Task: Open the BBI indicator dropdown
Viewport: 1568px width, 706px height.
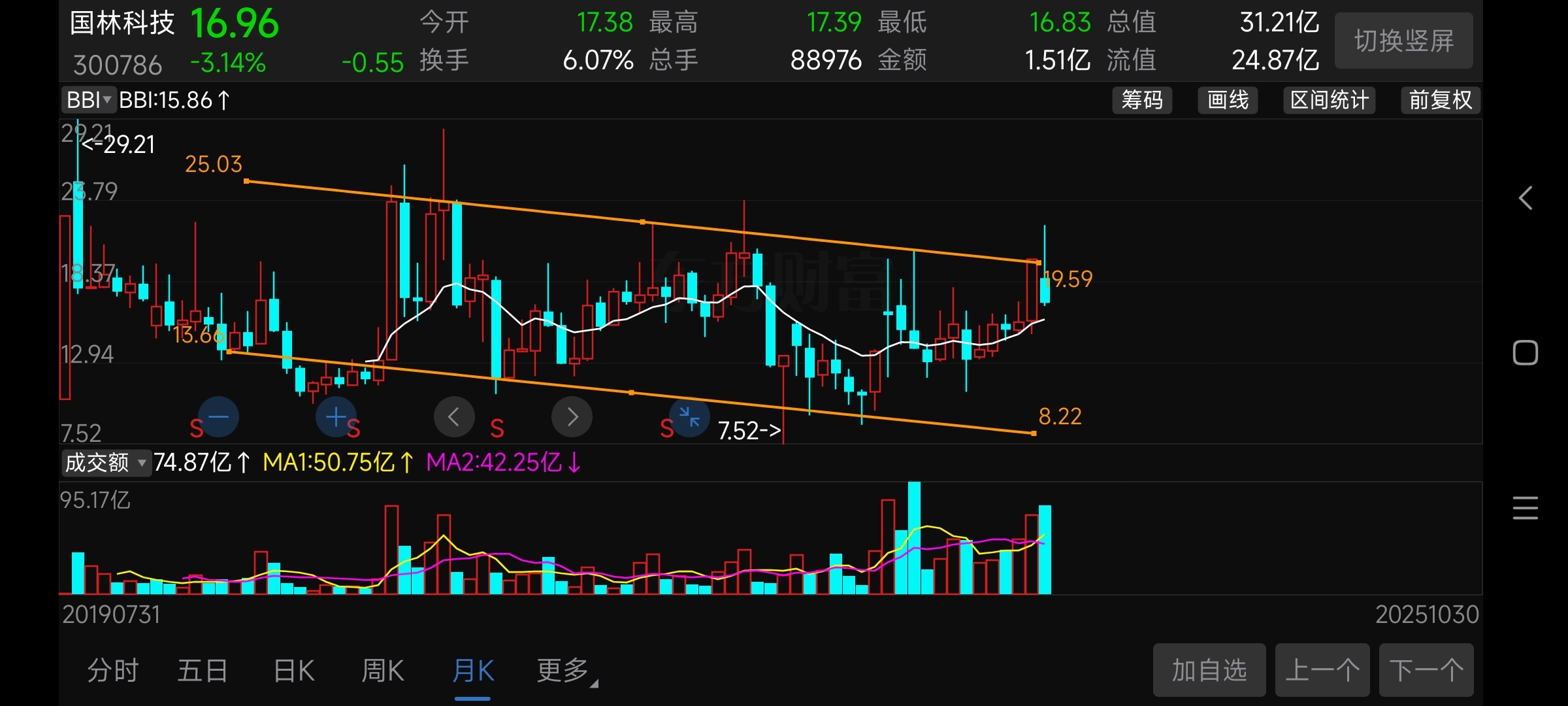Action: pyautogui.click(x=89, y=100)
